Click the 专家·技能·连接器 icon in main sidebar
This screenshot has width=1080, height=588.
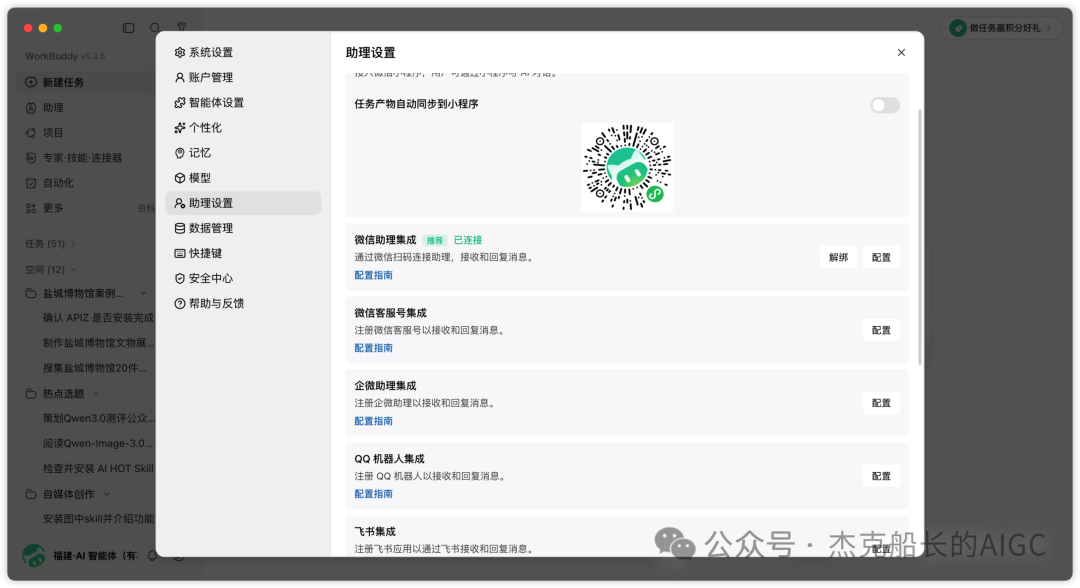[31, 158]
